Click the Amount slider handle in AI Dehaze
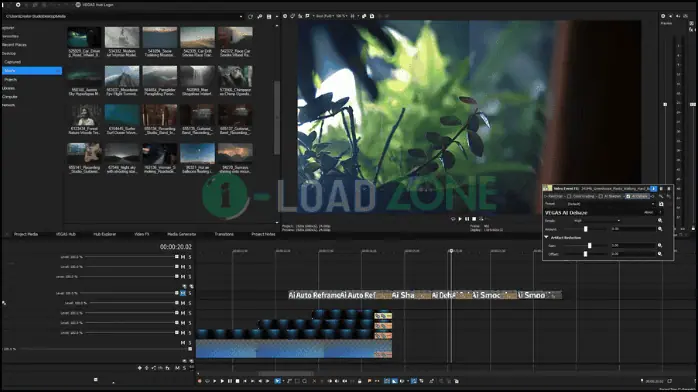 pos(586,229)
